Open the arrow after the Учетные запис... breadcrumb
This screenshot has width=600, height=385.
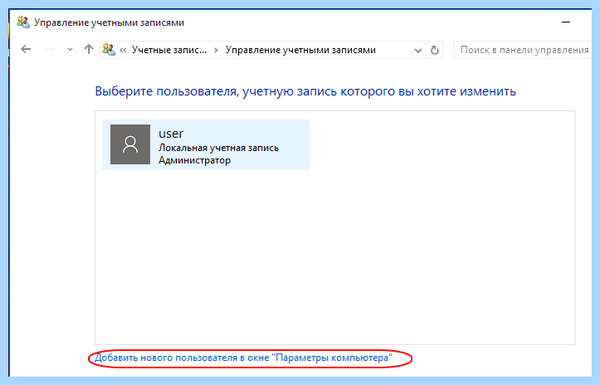coord(216,50)
